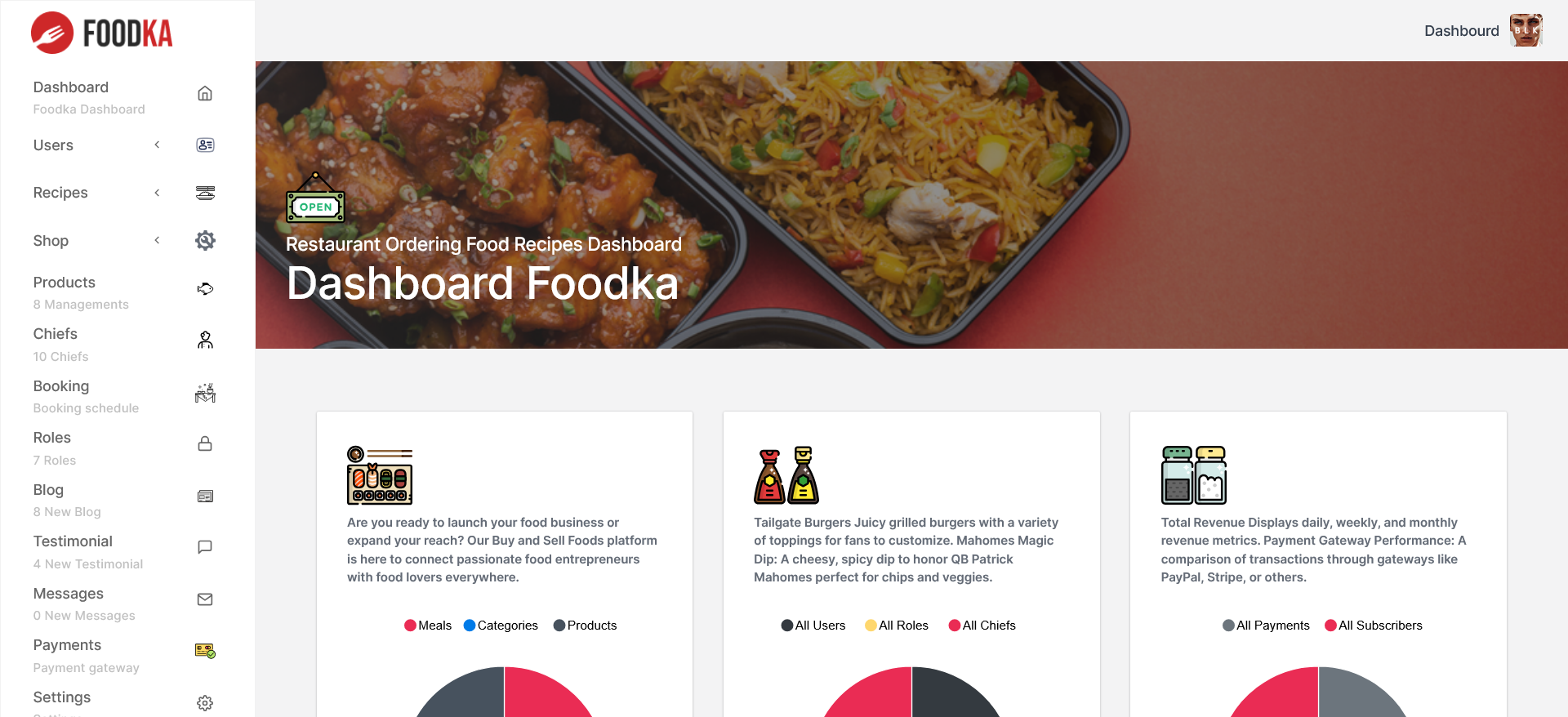
Task: Expand the Shop submenu chevron
Action: (x=157, y=240)
